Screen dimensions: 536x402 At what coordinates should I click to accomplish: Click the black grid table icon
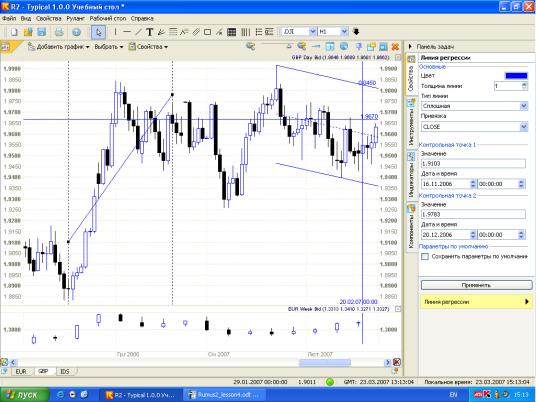(231, 32)
